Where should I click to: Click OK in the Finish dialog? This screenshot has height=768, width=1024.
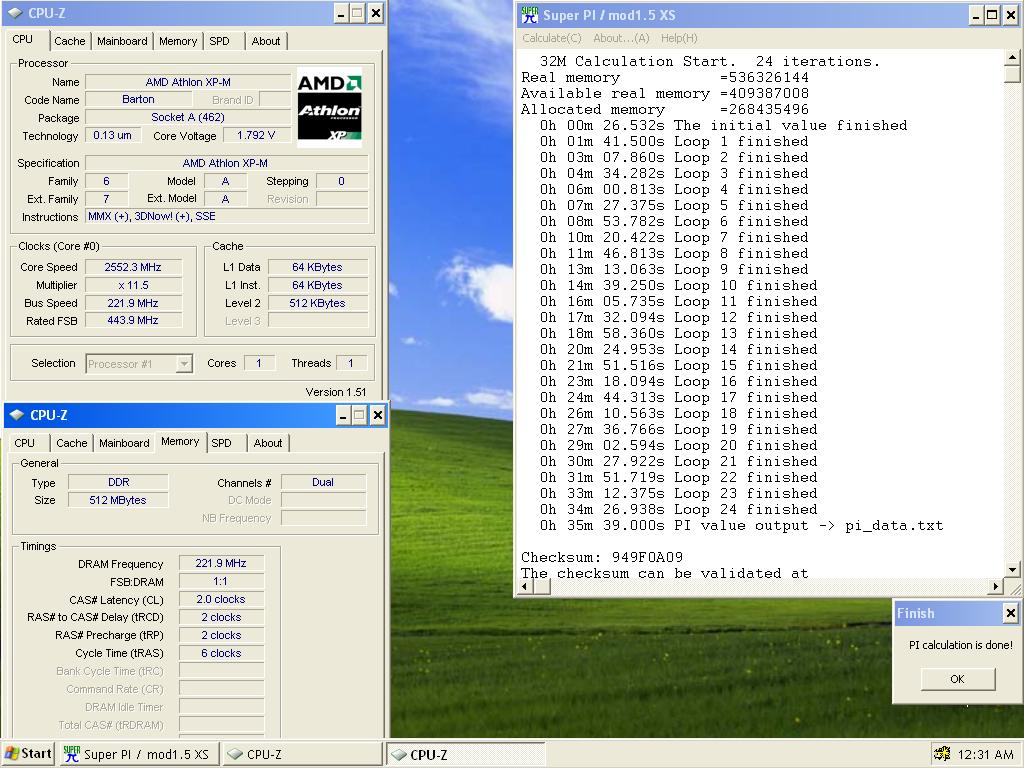957,679
